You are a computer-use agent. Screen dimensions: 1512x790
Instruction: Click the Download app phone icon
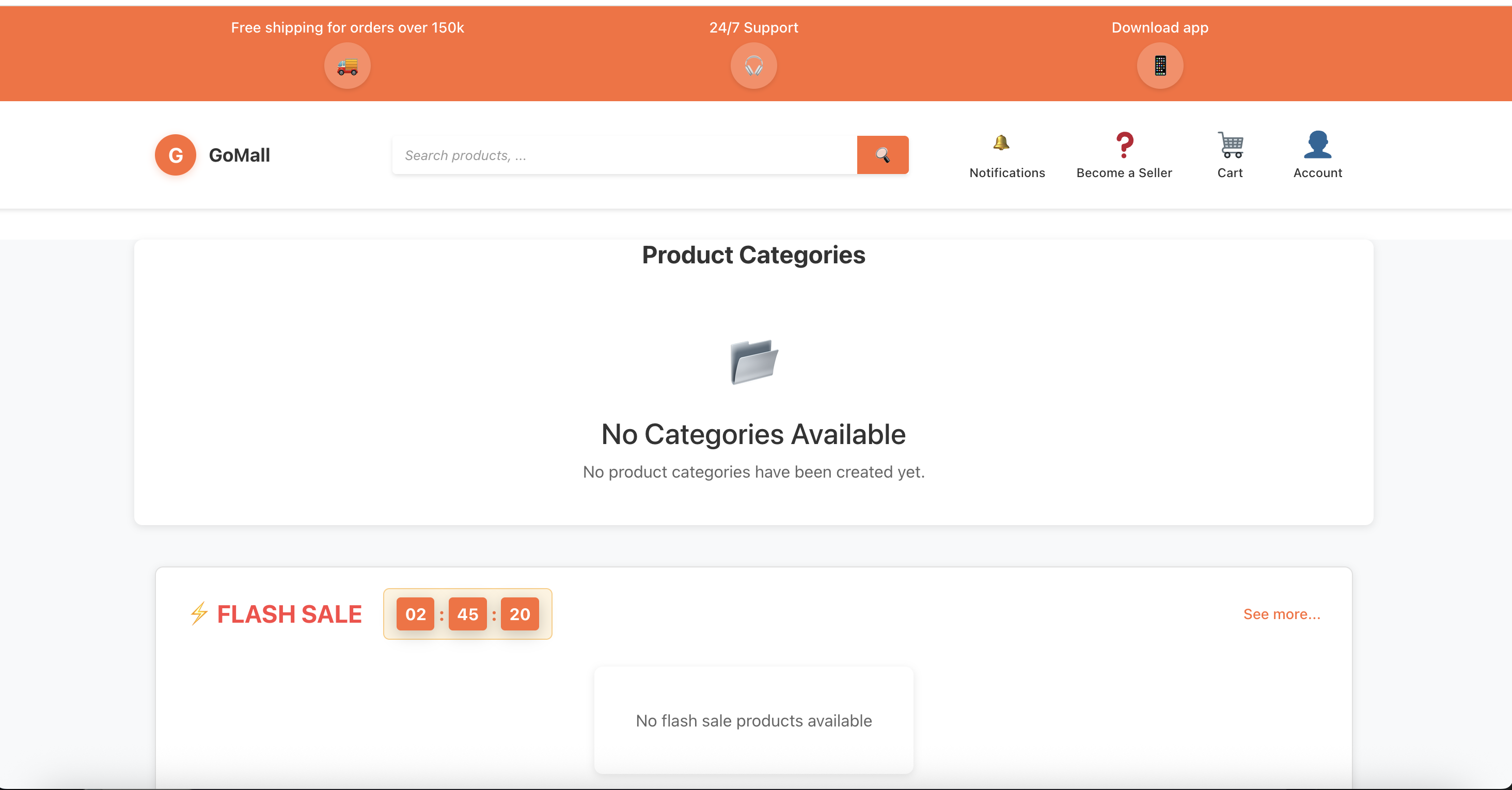[x=1159, y=66]
